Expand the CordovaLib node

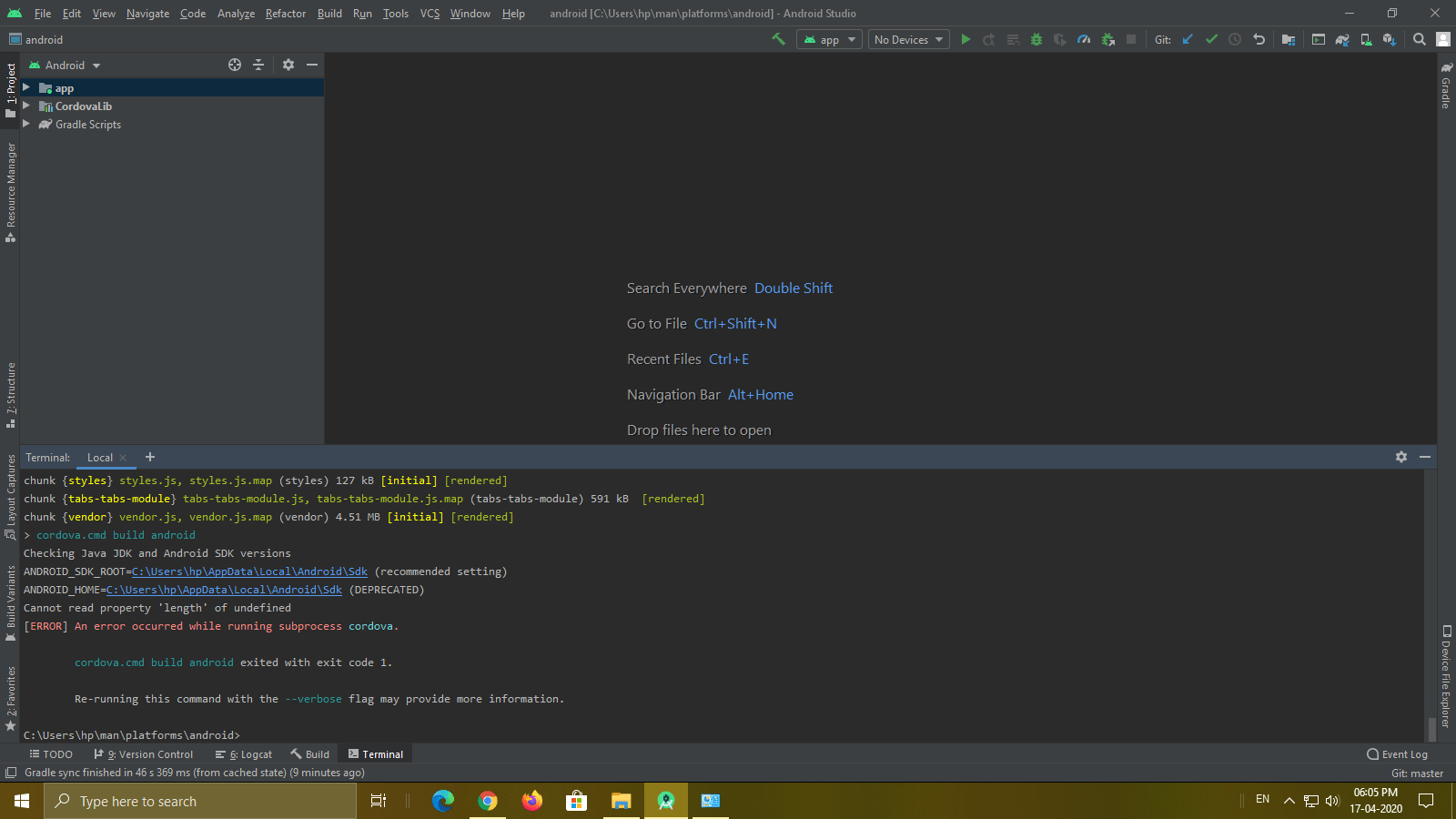(x=26, y=106)
